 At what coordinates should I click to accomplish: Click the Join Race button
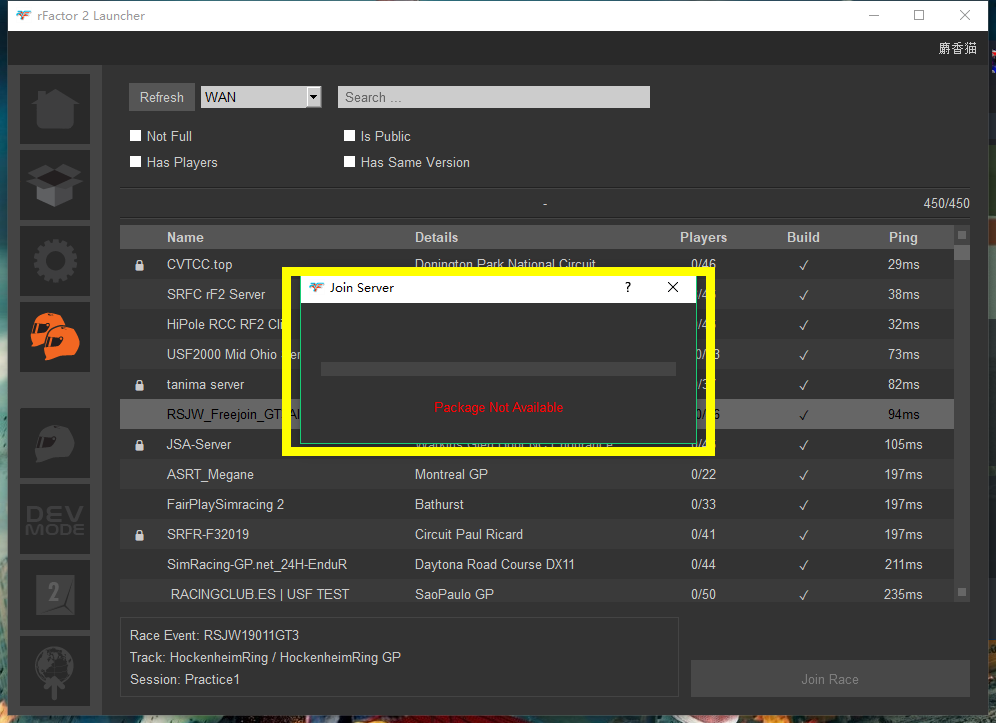tap(830, 679)
